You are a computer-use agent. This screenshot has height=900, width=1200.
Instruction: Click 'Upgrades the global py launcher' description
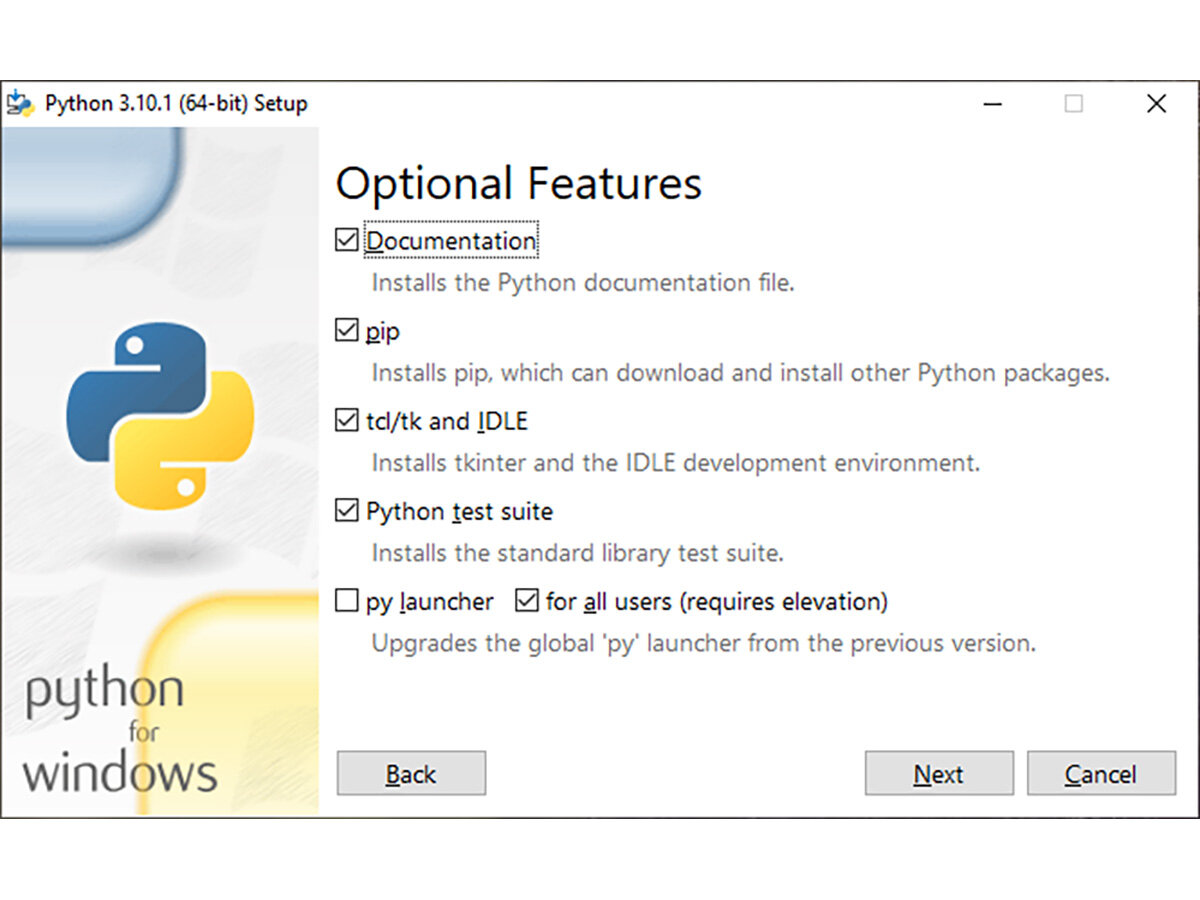[704, 643]
